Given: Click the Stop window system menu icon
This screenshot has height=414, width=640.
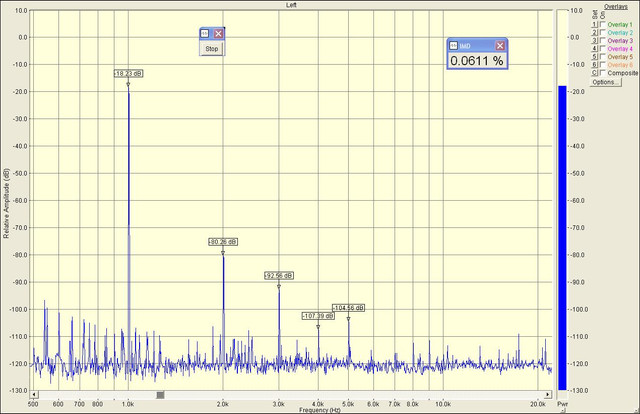Looking at the screenshot, I should [x=205, y=33].
